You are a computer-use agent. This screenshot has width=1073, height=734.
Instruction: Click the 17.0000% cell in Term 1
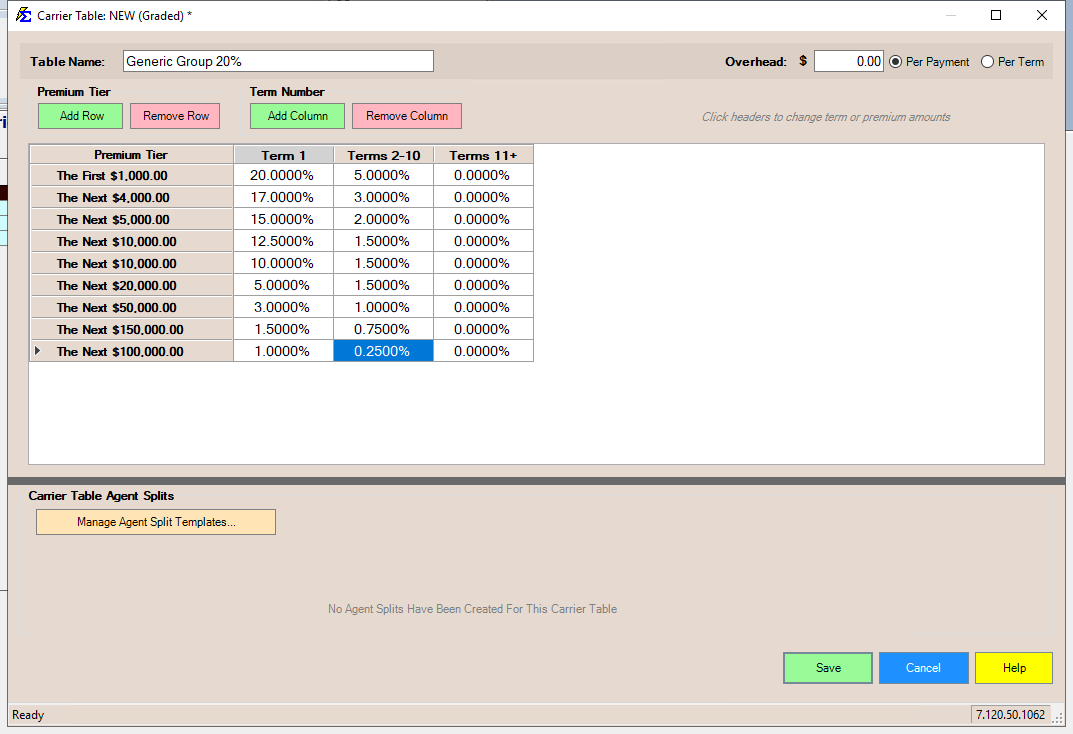point(283,198)
